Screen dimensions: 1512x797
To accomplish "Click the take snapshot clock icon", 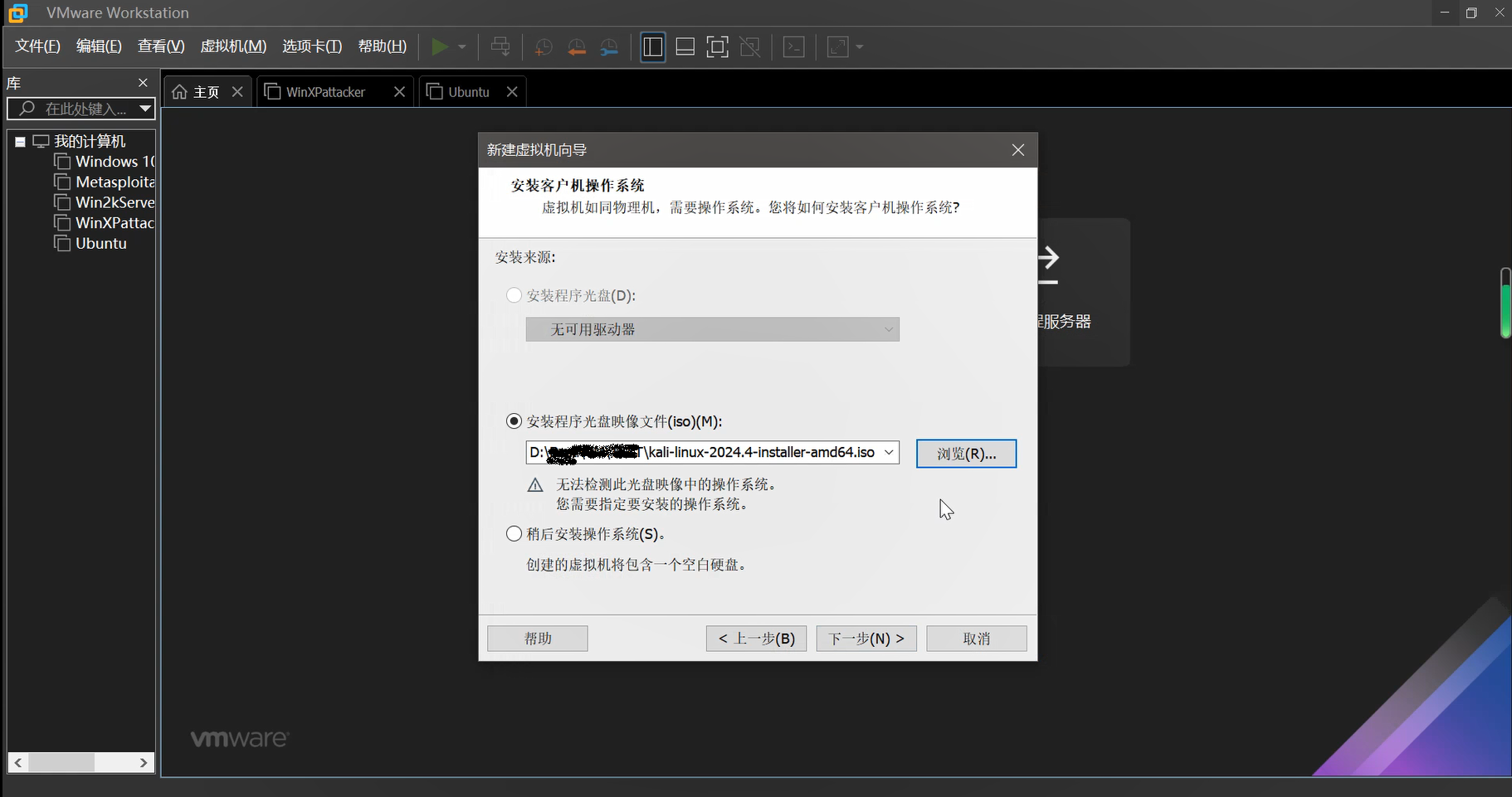I will pyautogui.click(x=544, y=47).
